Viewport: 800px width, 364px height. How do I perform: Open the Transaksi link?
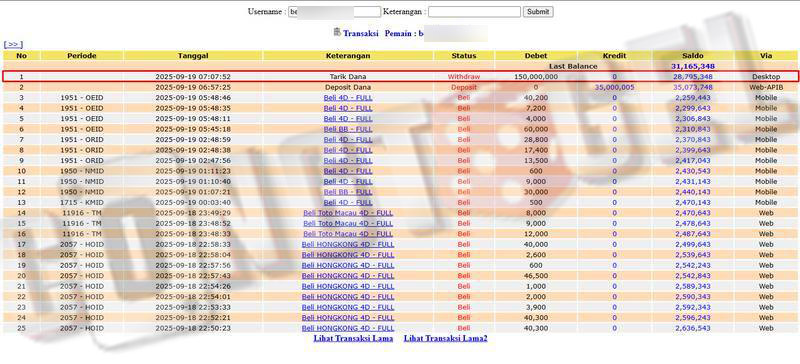pyautogui.click(x=361, y=33)
